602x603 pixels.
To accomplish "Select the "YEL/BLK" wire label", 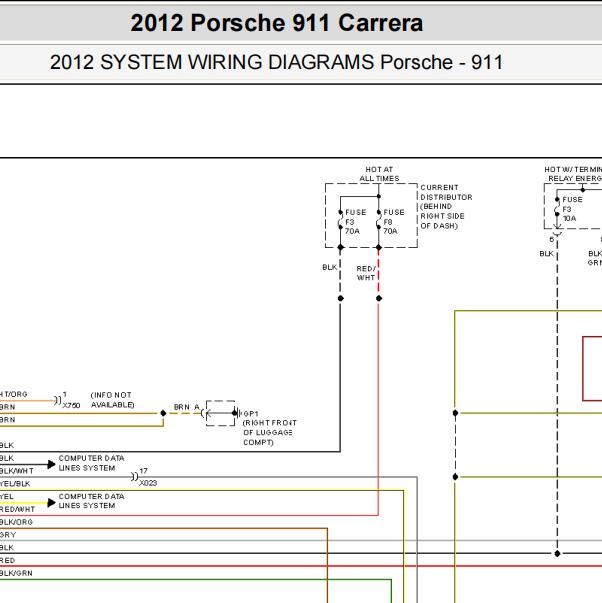I will click(x=15, y=484).
